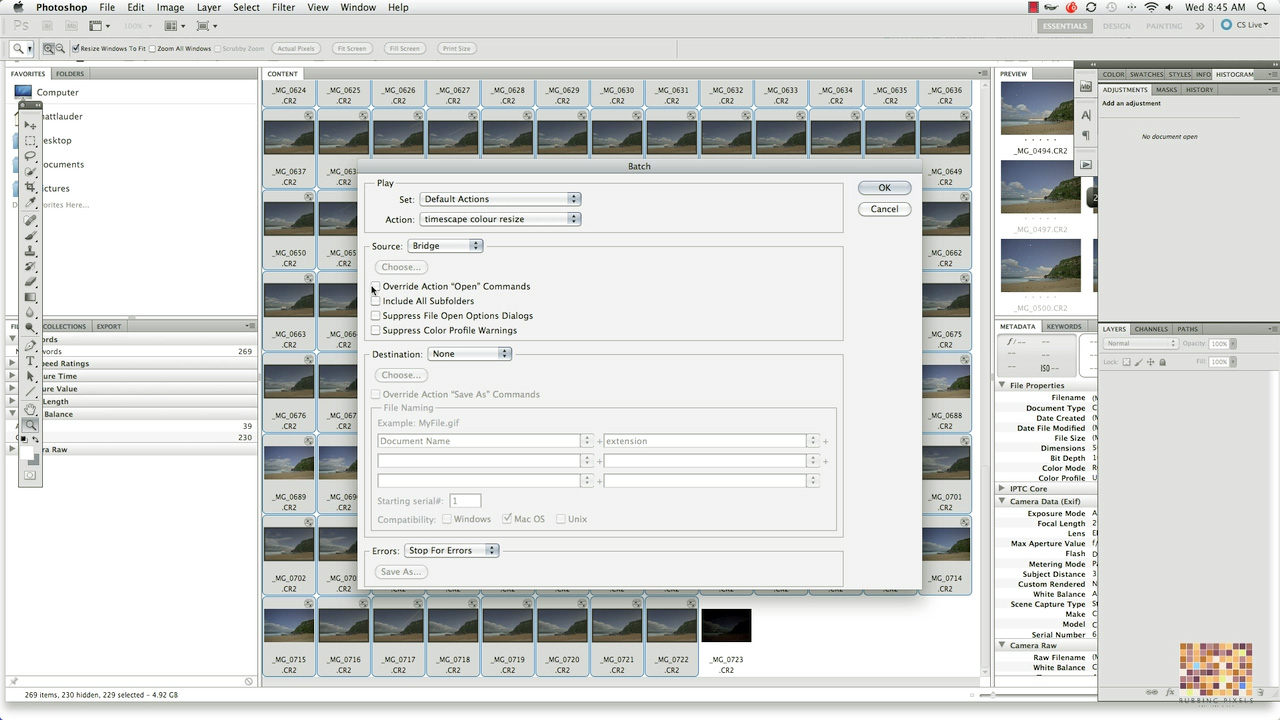Select the Lasso tool

click(x=31, y=156)
